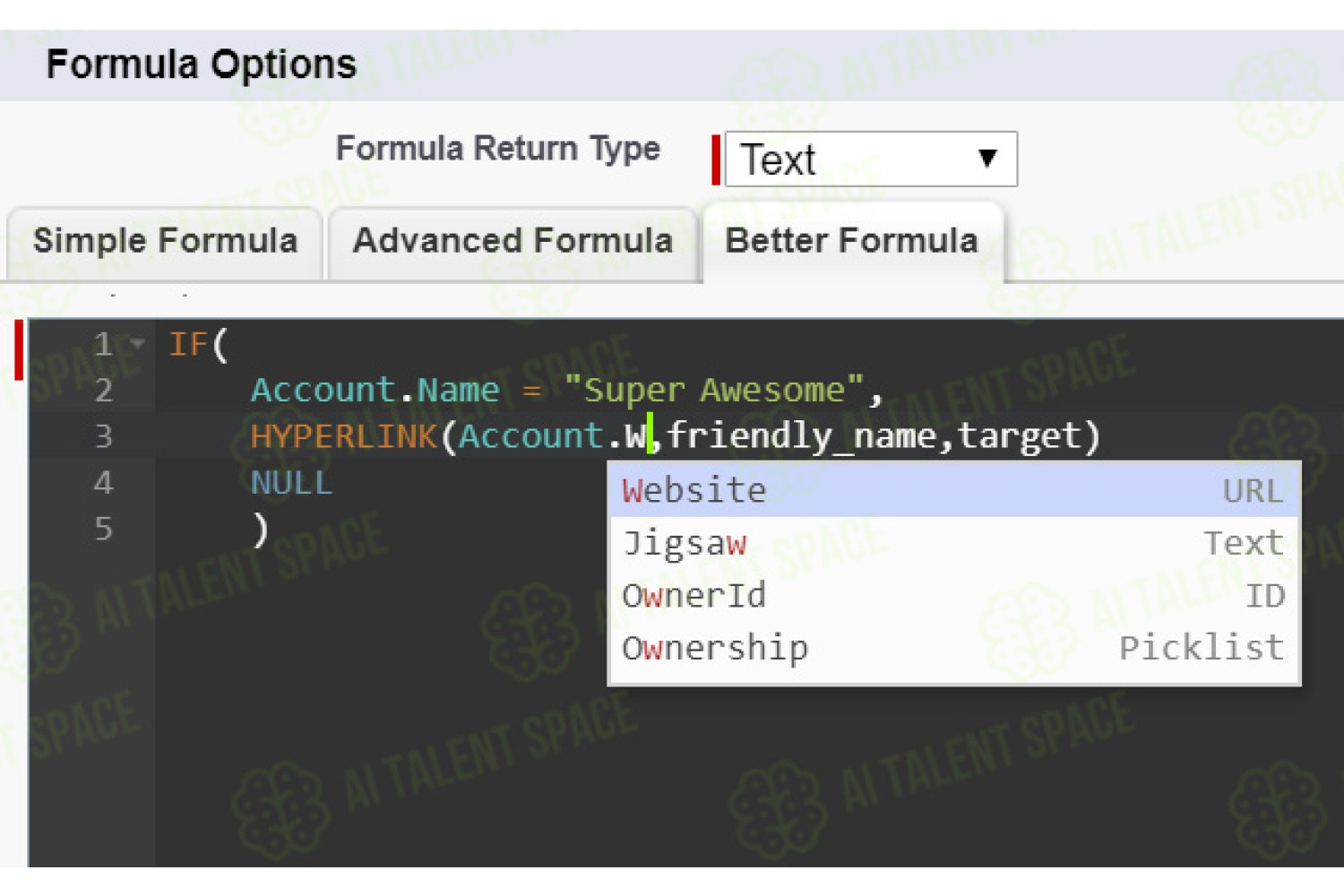Click the "Super Awesome" string literal
The image size is (1344, 896).
(714, 390)
